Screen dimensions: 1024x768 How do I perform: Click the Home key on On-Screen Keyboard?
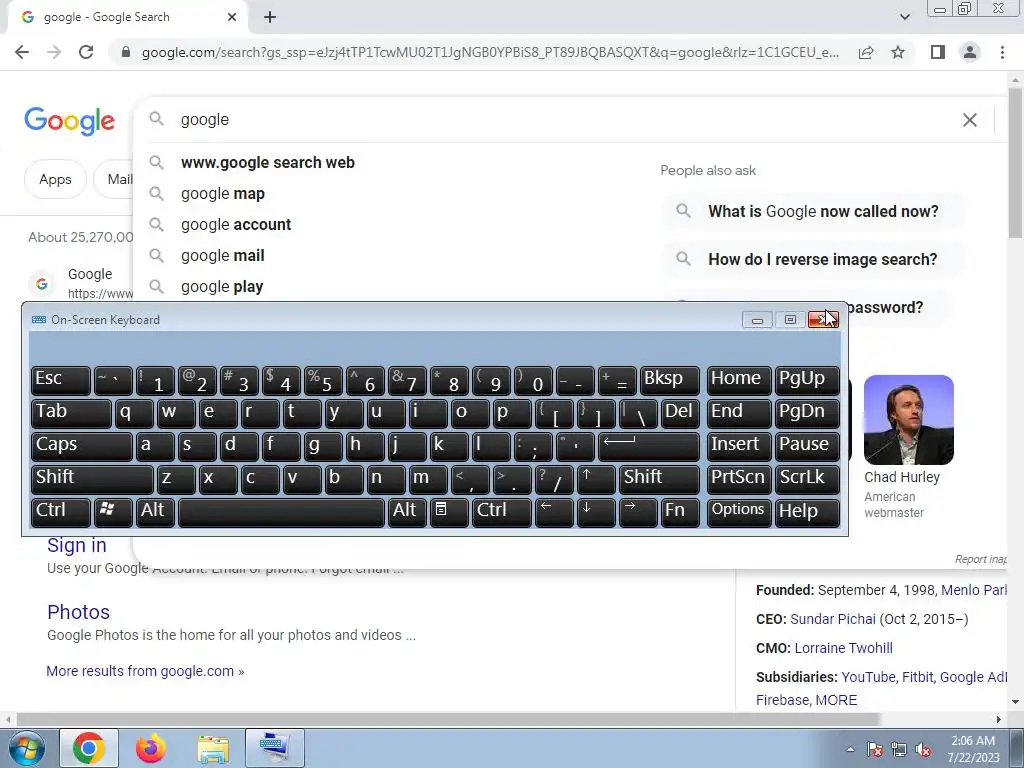739,380
